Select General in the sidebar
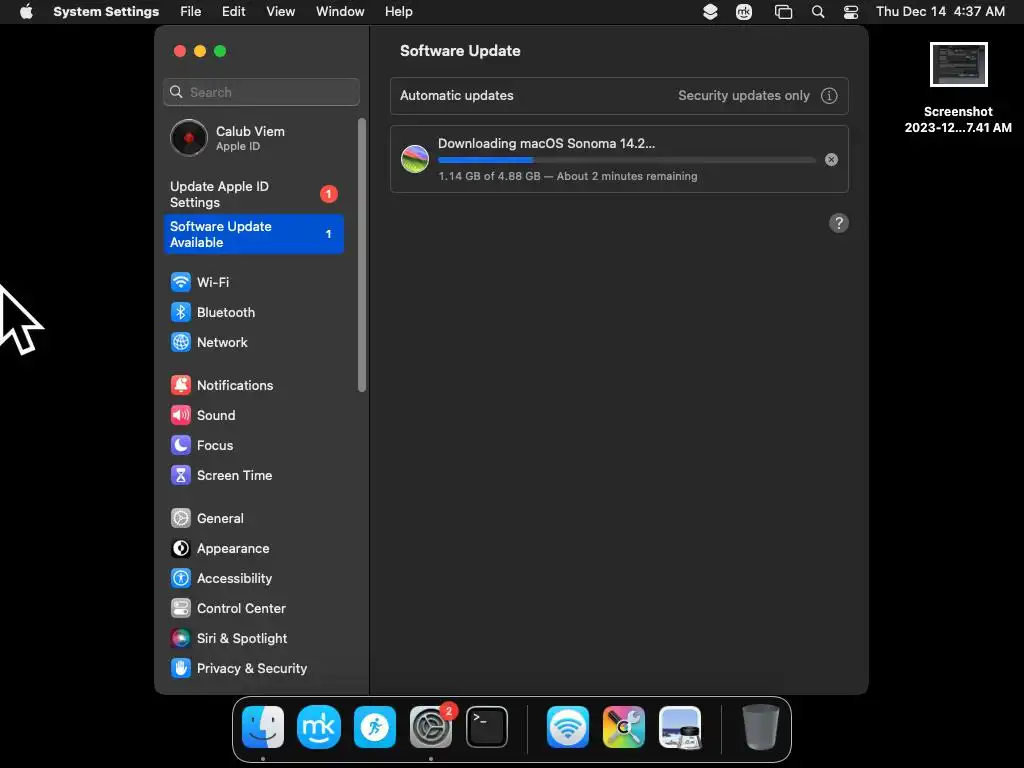Screen dimensions: 1024x768 (253, 519)
